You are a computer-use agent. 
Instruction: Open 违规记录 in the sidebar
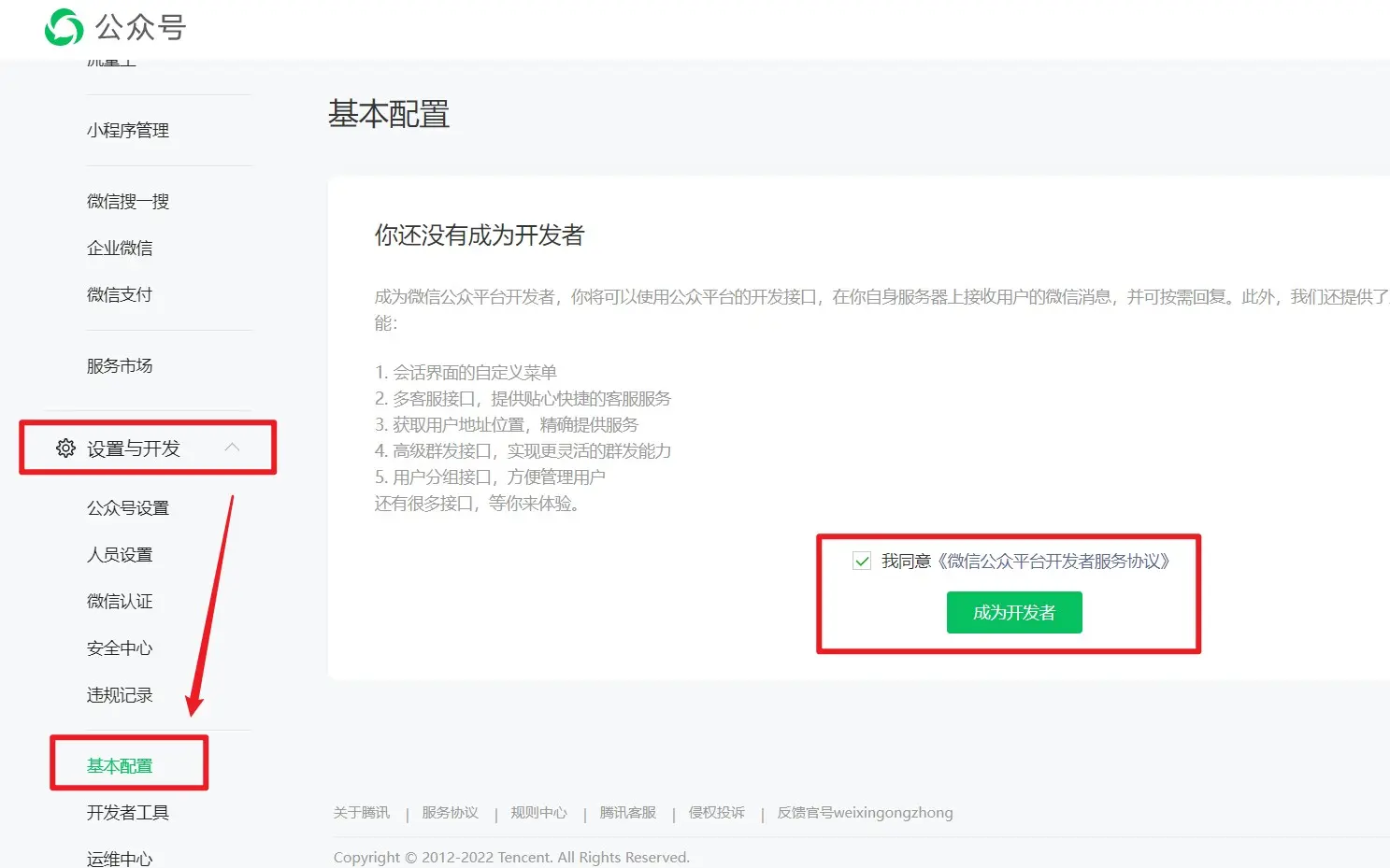120,695
